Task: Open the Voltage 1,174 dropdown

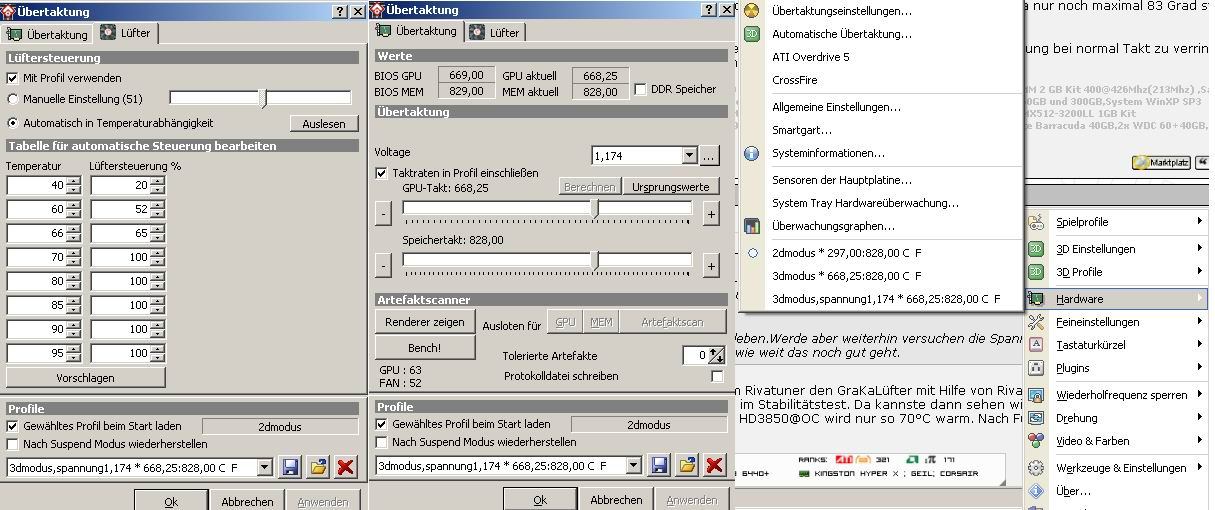Action: pos(689,156)
